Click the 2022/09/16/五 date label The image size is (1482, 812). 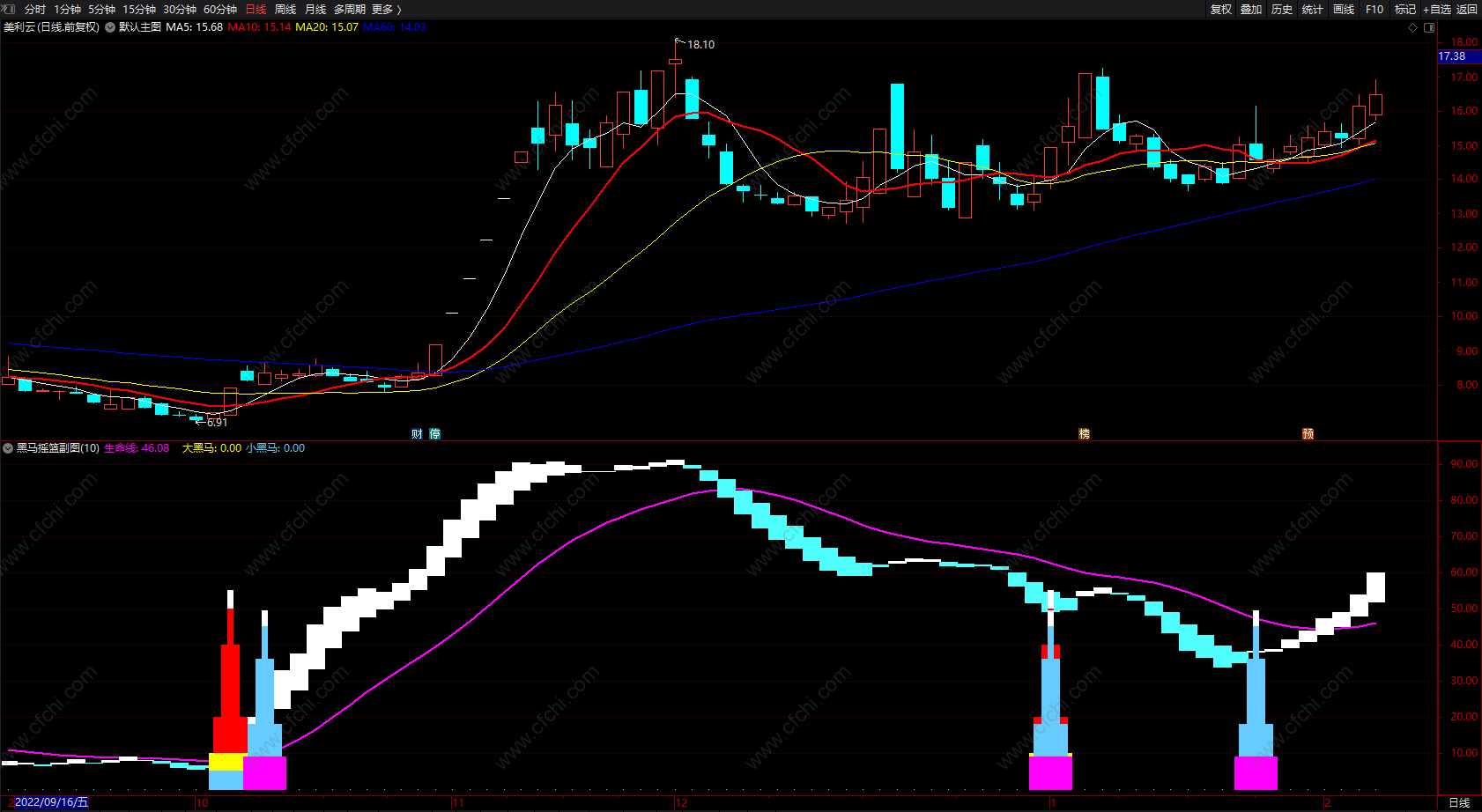(52, 802)
